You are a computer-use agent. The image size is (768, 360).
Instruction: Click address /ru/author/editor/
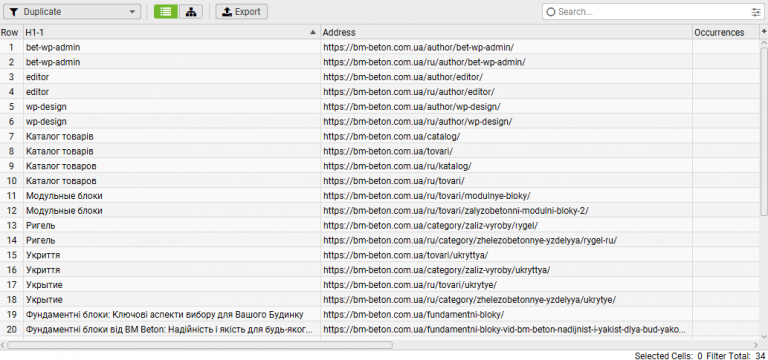coord(506,92)
